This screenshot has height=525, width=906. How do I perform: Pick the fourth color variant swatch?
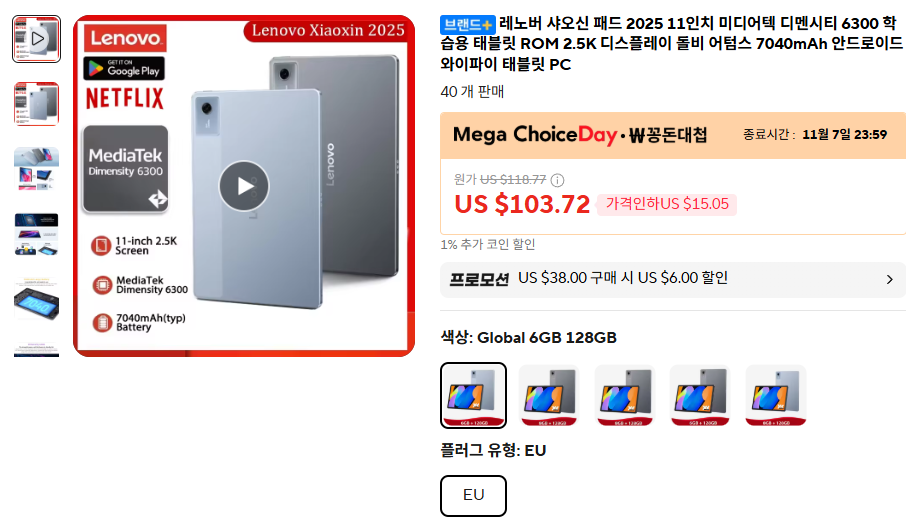point(700,396)
